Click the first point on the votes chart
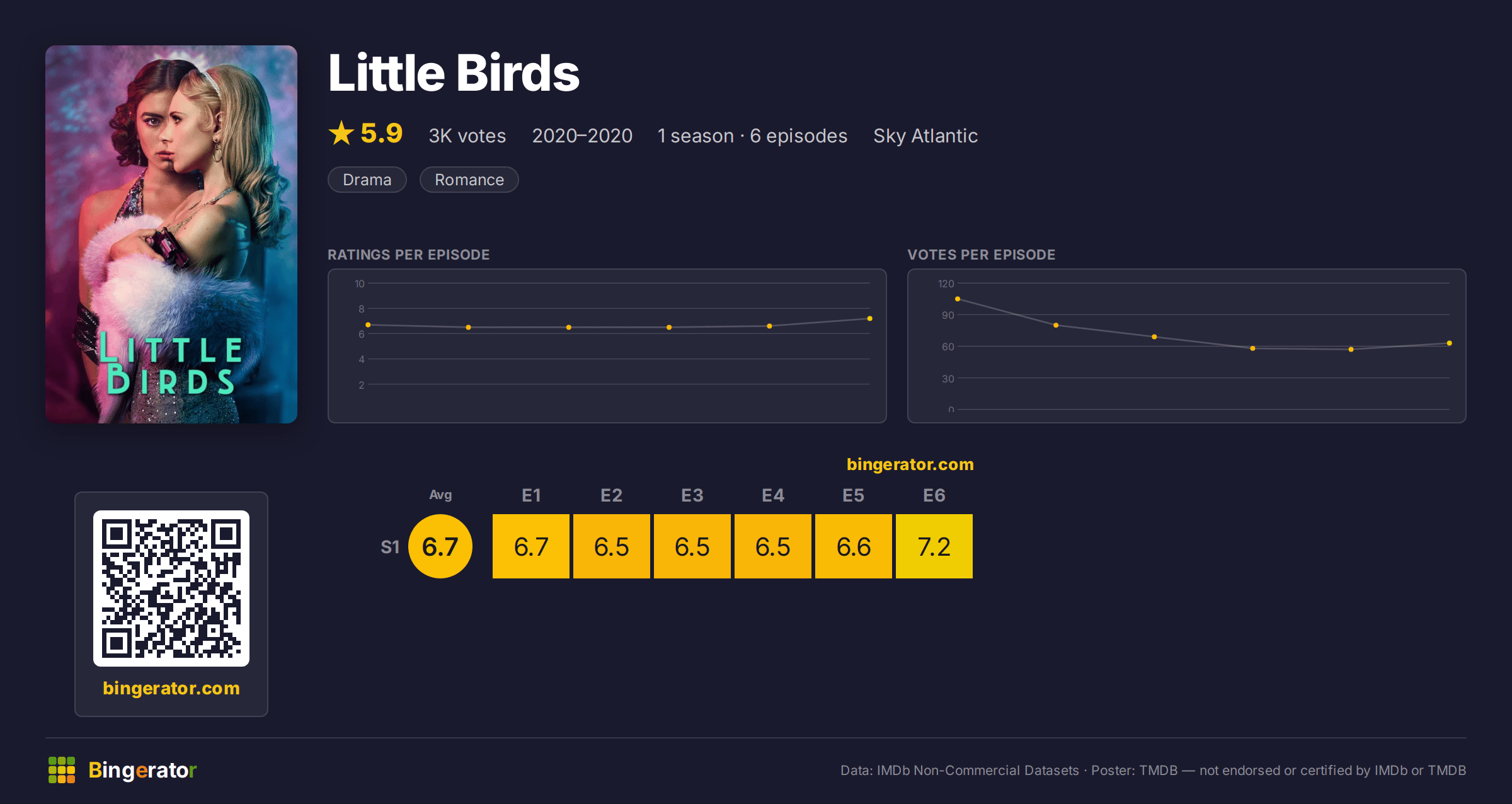 point(958,299)
